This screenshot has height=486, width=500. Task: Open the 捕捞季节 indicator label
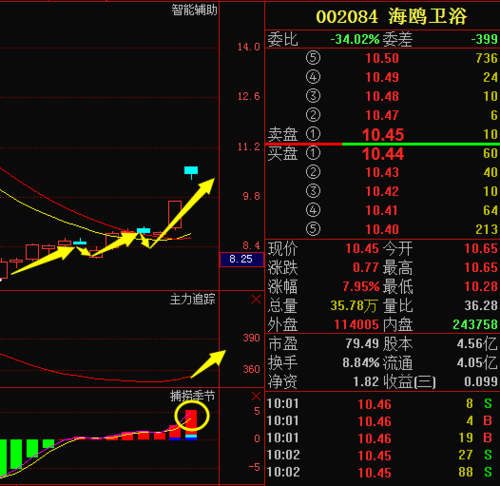(x=193, y=396)
